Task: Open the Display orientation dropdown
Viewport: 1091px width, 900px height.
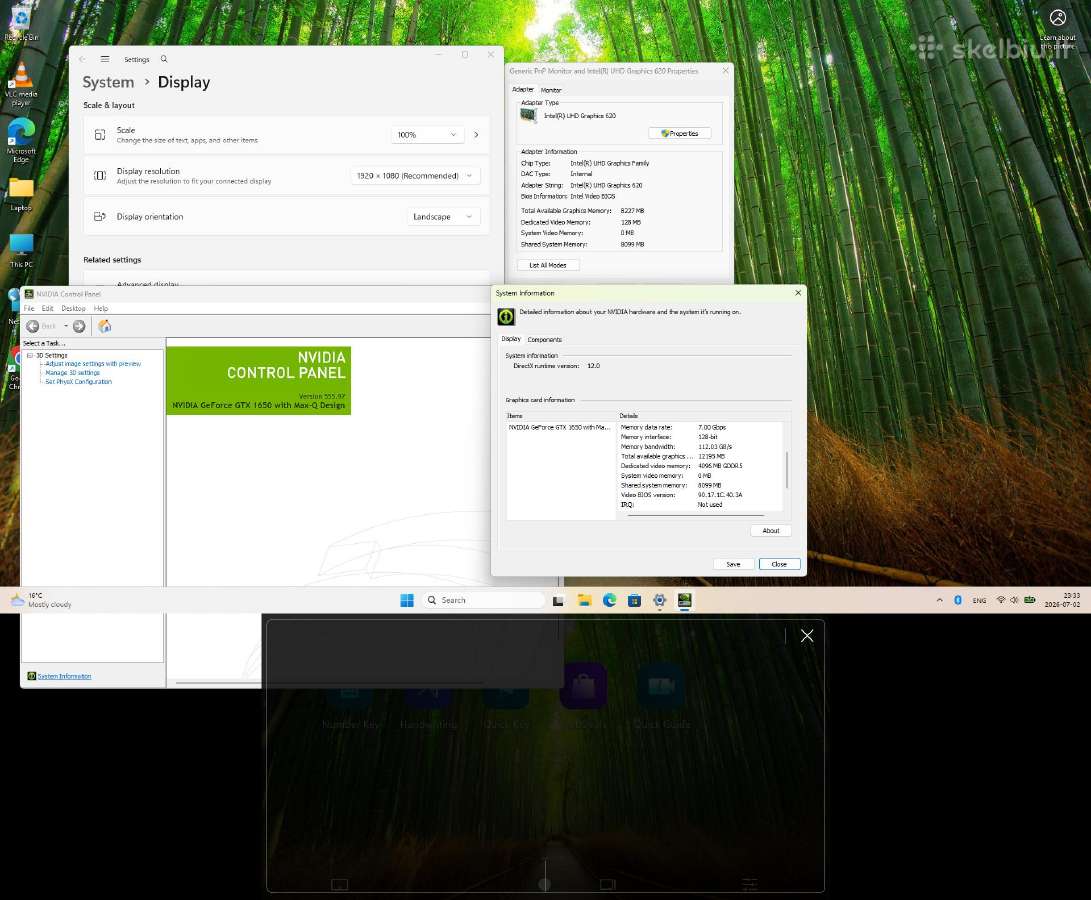Action: tap(443, 216)
